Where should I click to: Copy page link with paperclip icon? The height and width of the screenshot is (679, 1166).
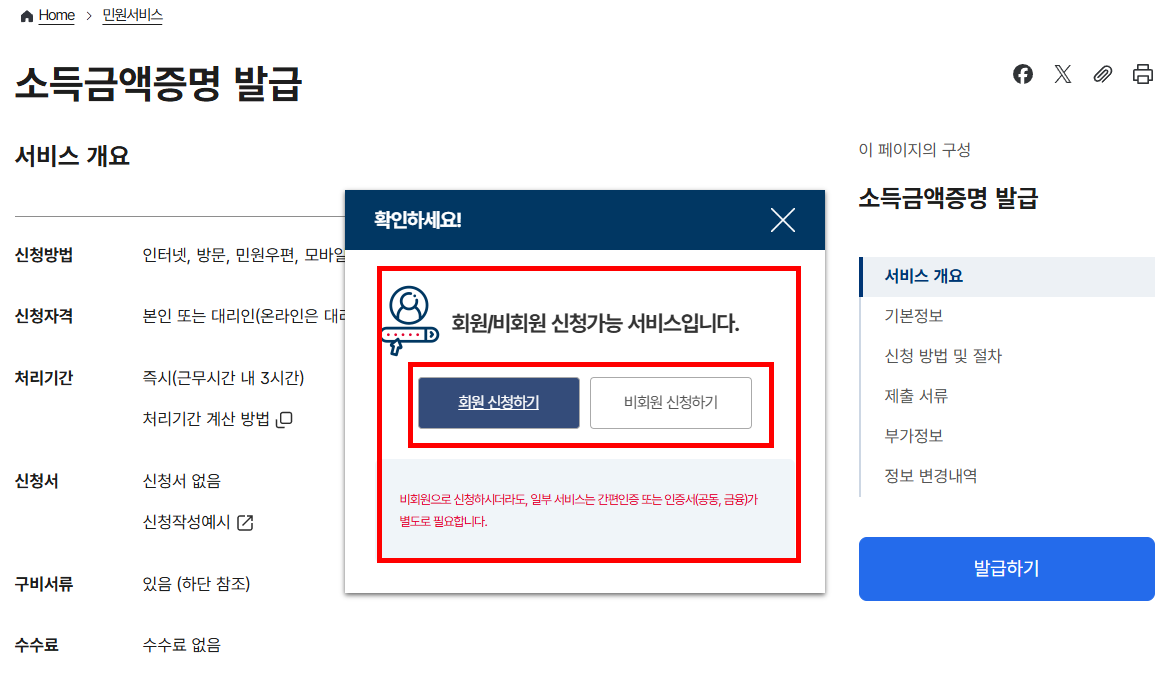click(x=1103, y=74)
